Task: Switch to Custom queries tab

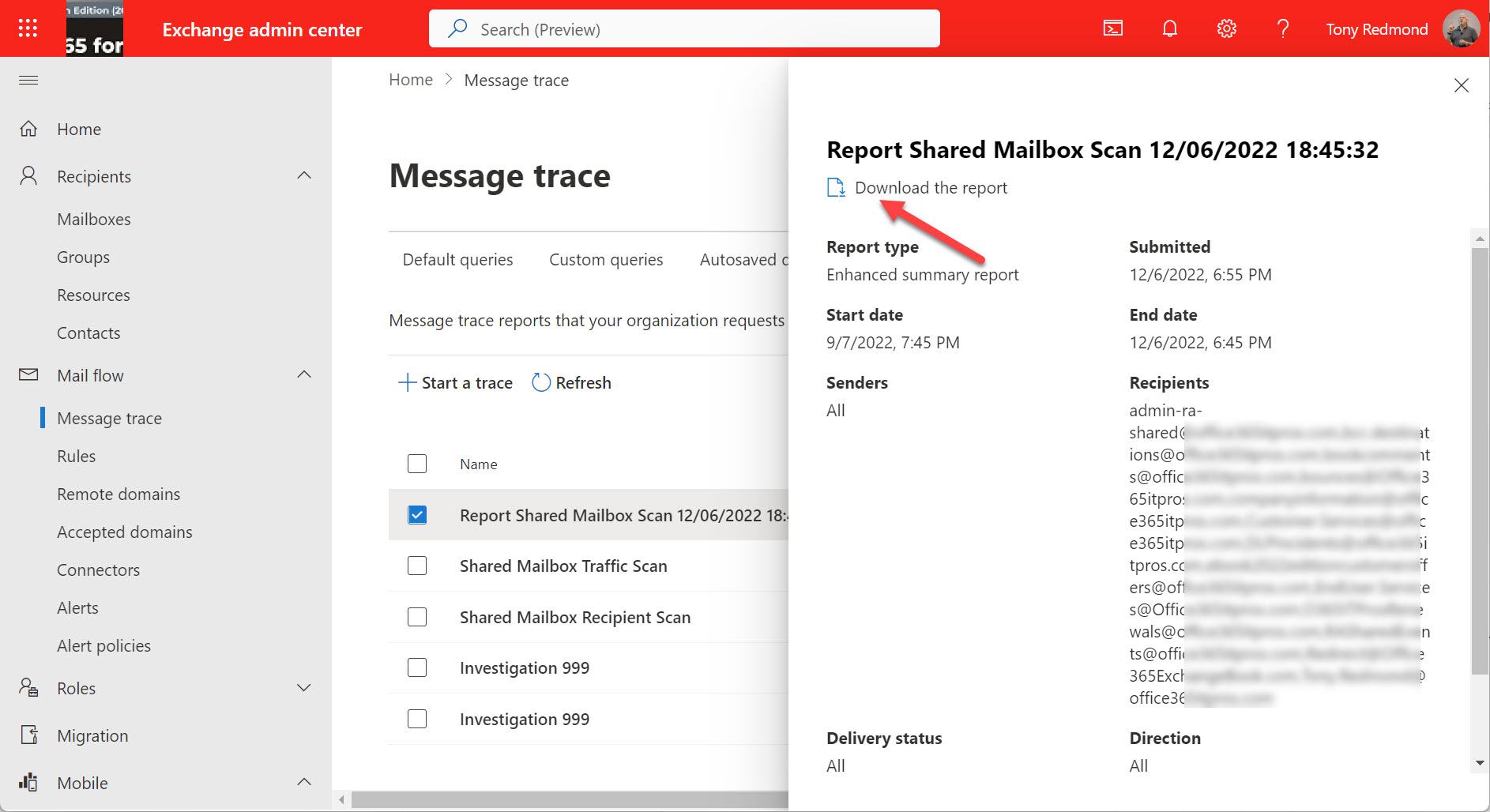Action: (606, 260)
